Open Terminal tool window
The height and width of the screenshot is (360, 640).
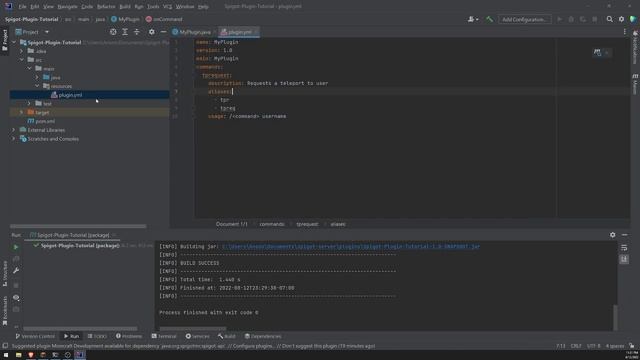(164, 336)
